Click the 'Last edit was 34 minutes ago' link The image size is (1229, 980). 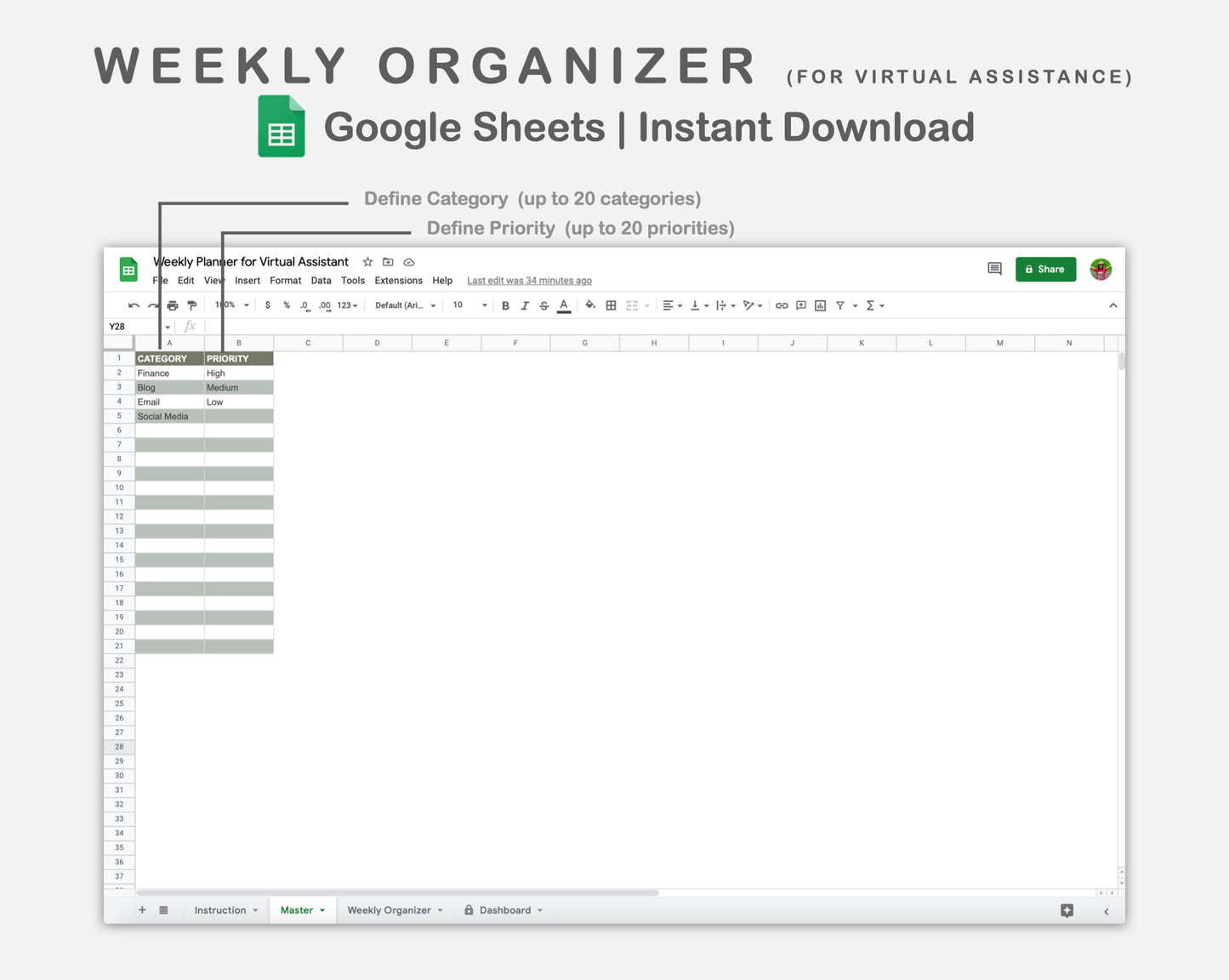tap(528, 280)
